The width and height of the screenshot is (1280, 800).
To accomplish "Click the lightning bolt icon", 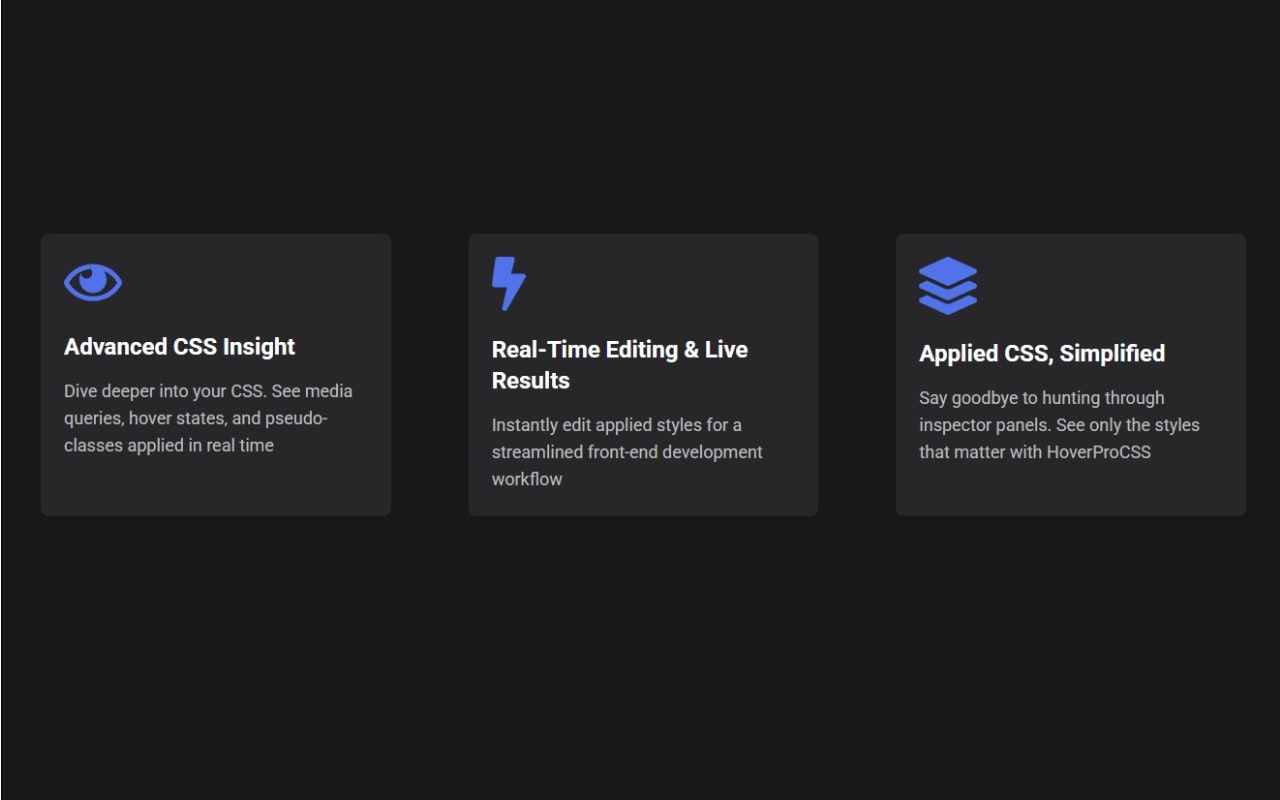I will point(509,284).
